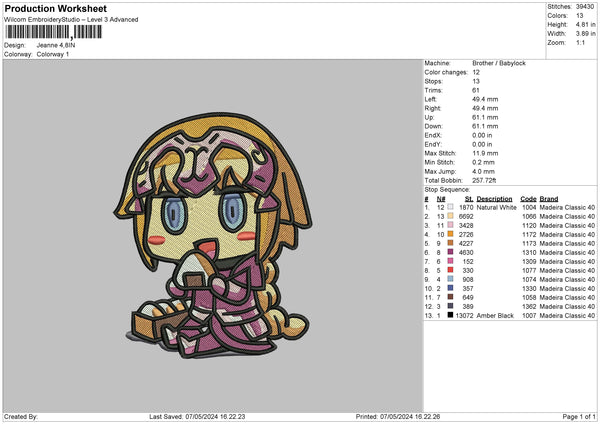Click the Jeanne embroidery design preview

tap(213, 235)
